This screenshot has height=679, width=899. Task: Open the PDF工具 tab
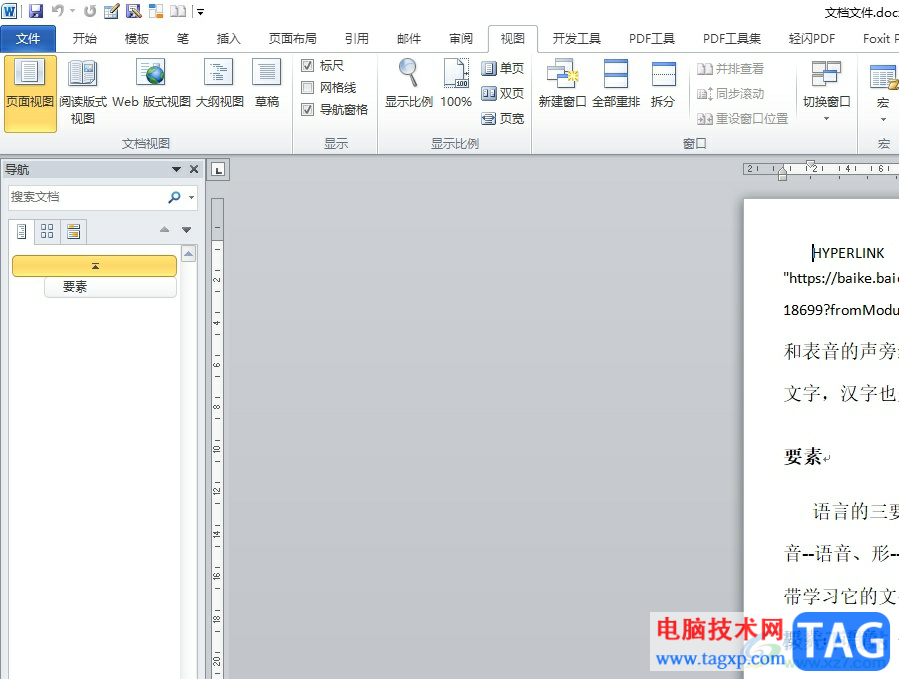click(x=652, y=38)
